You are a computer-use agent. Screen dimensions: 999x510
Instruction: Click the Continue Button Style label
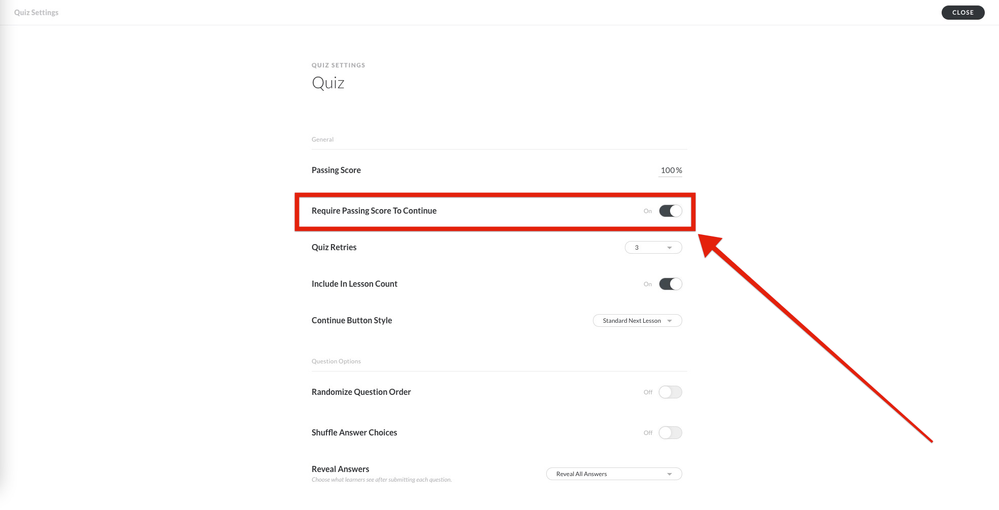pyautogui.click(x=351, y=321)
